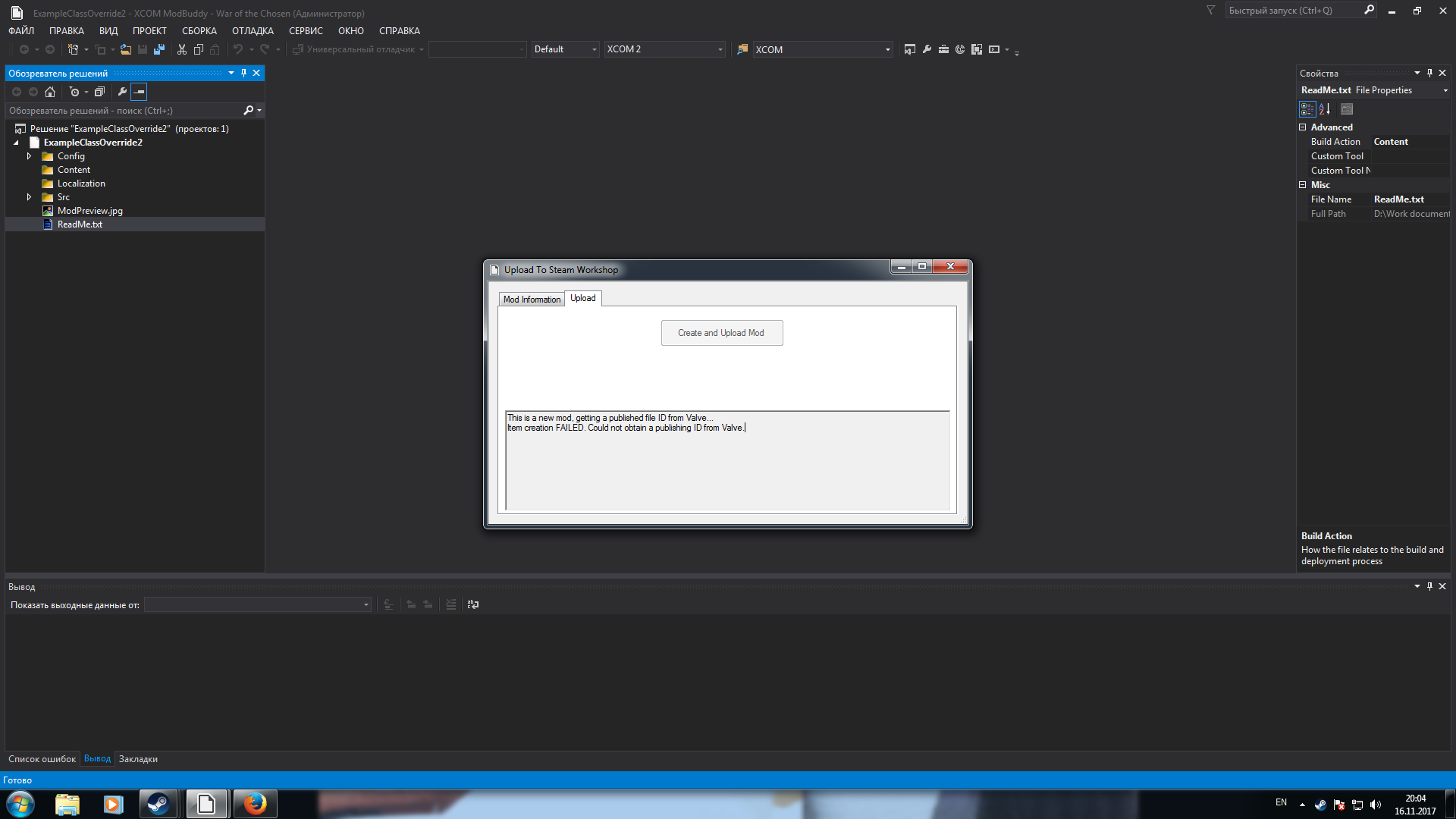Toggle Categorized view in the Properties panel
Image resolution: width=1456 pixels, height=819 pixels.
coord(1307,109)
